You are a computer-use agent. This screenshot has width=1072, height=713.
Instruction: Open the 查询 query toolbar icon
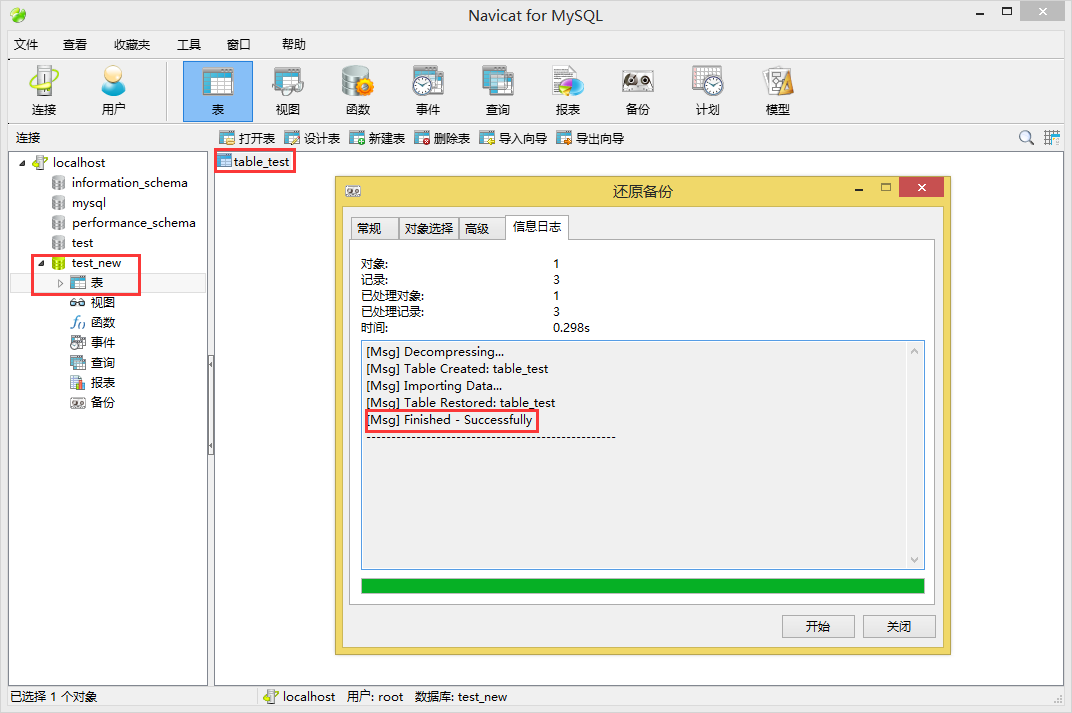click(x=498, y=91)
